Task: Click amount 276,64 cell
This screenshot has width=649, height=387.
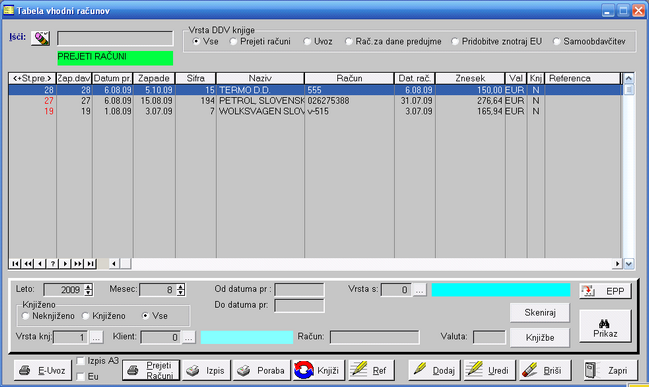Action: [470, 101]
